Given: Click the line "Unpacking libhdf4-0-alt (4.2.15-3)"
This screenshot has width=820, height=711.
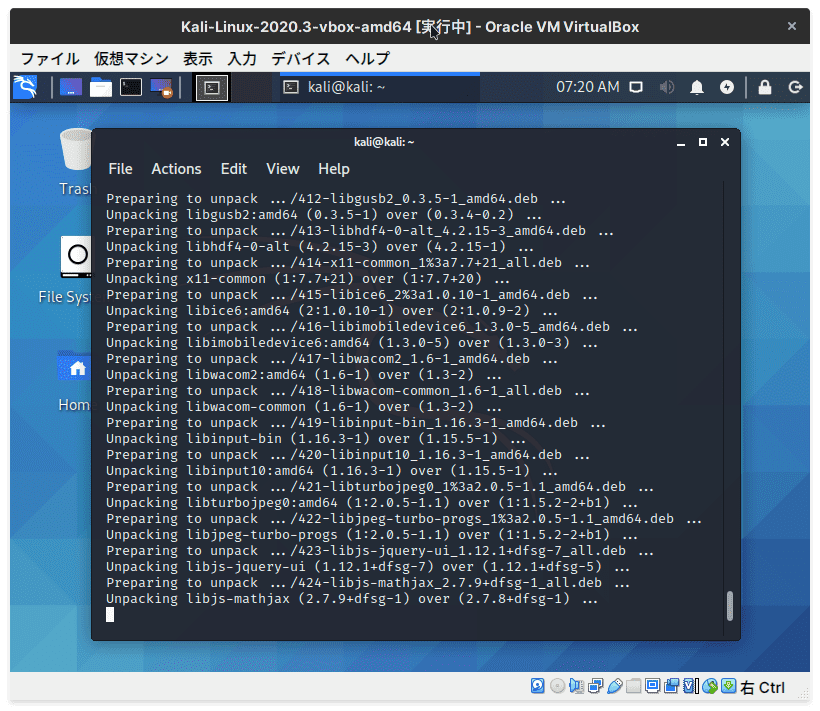Looking at the screenshot, I should tap(320, 247).
